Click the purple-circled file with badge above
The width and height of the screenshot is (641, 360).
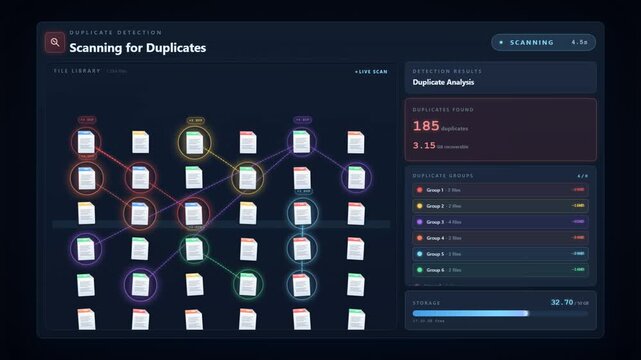(x=302, y=142)
